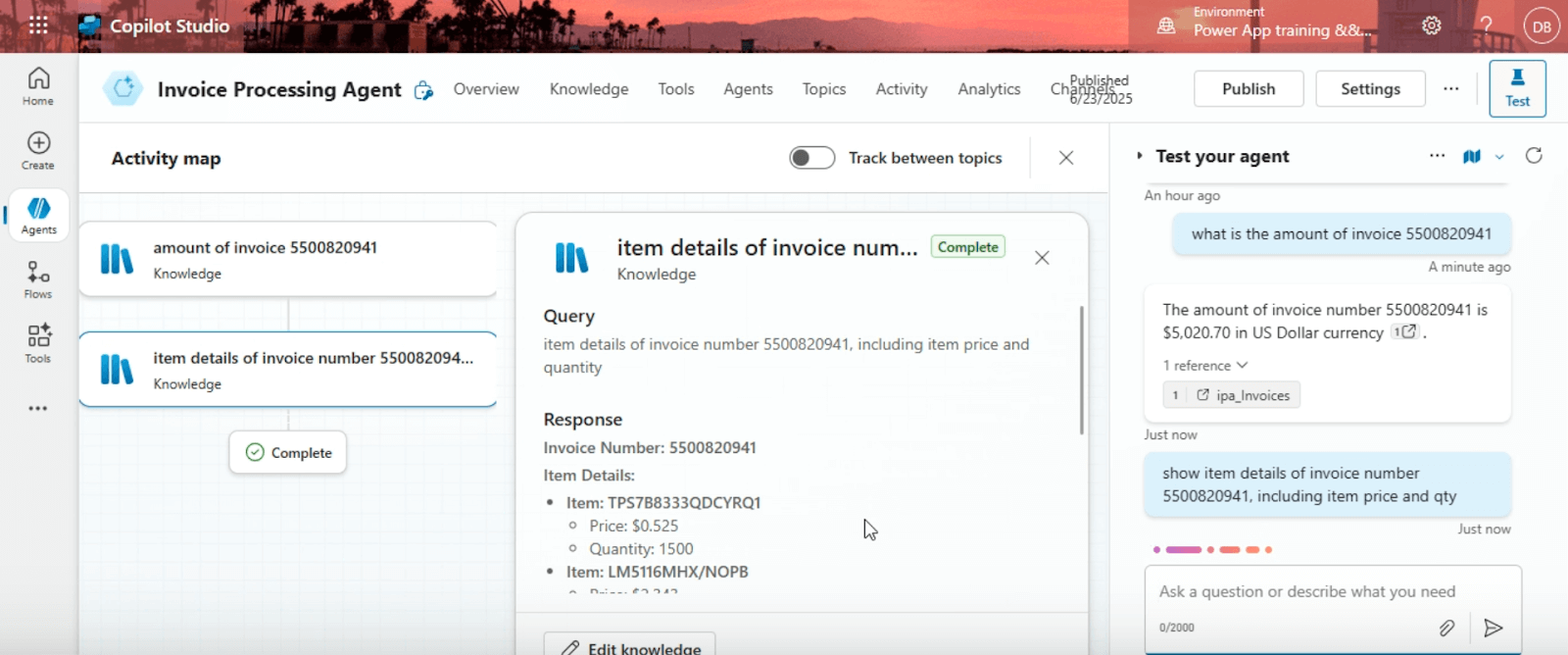Image resolution: width=1568 pixels, height=655 pixels.
Task: Close the item details knowledge card
Action: point(1042,258)
